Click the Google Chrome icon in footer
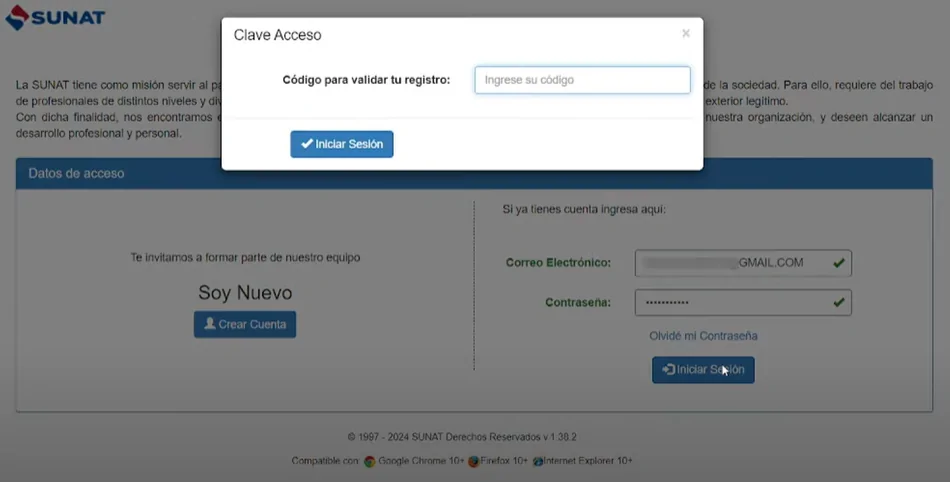950x482 pixels. tap(370, 461)
